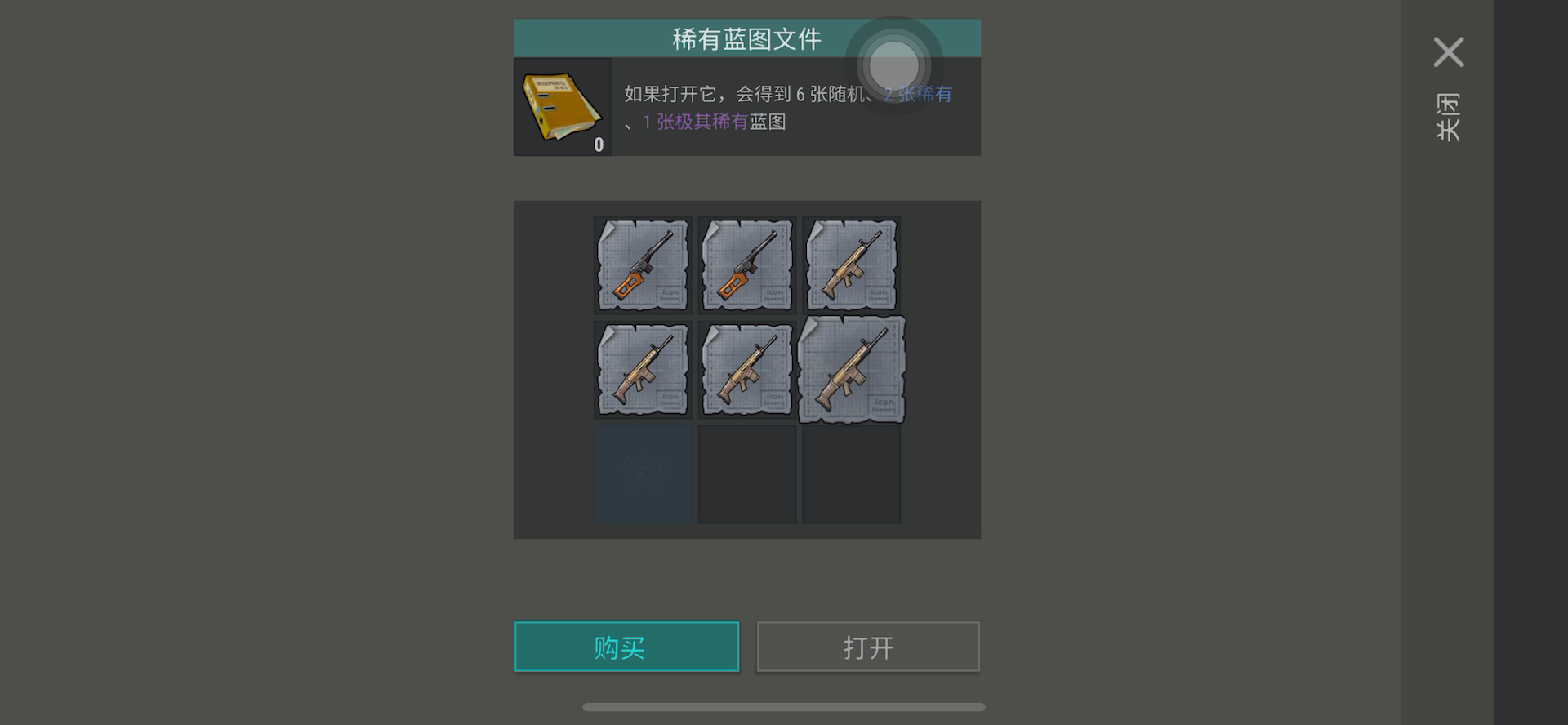Select the tan assault rifle blueprint in top row
The image size is (1568, 725).
tap(852, 265)
